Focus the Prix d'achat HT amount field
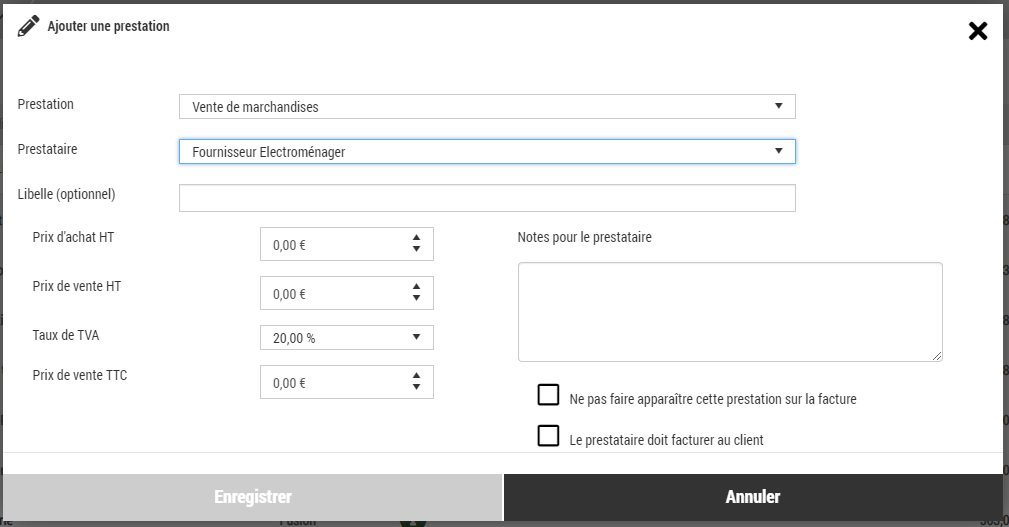Image resolution: width=1009 pixels, height=527 pixels. tap(332, 244)
